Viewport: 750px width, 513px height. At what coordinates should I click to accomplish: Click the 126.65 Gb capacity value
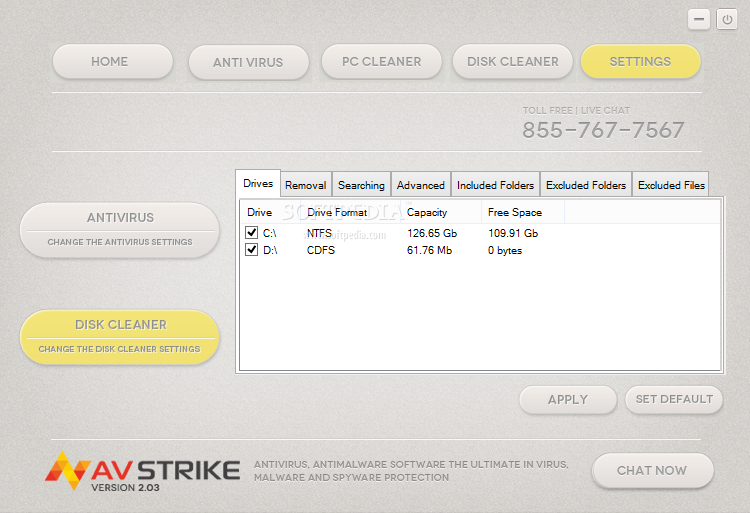click(432, 233)
